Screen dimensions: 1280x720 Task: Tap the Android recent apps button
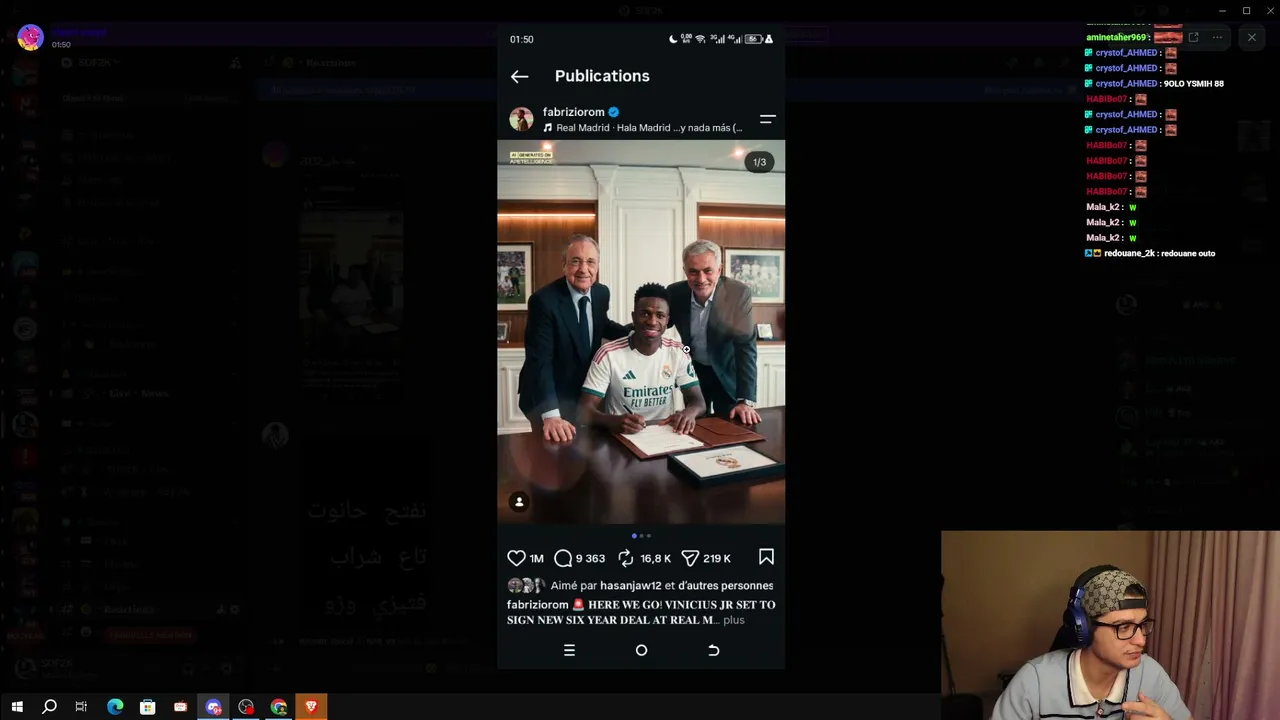569,650
